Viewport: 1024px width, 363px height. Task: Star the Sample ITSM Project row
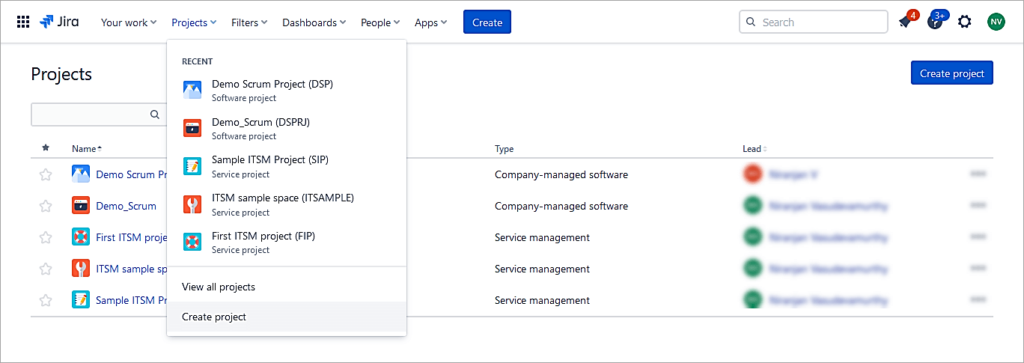click(46, 300)
